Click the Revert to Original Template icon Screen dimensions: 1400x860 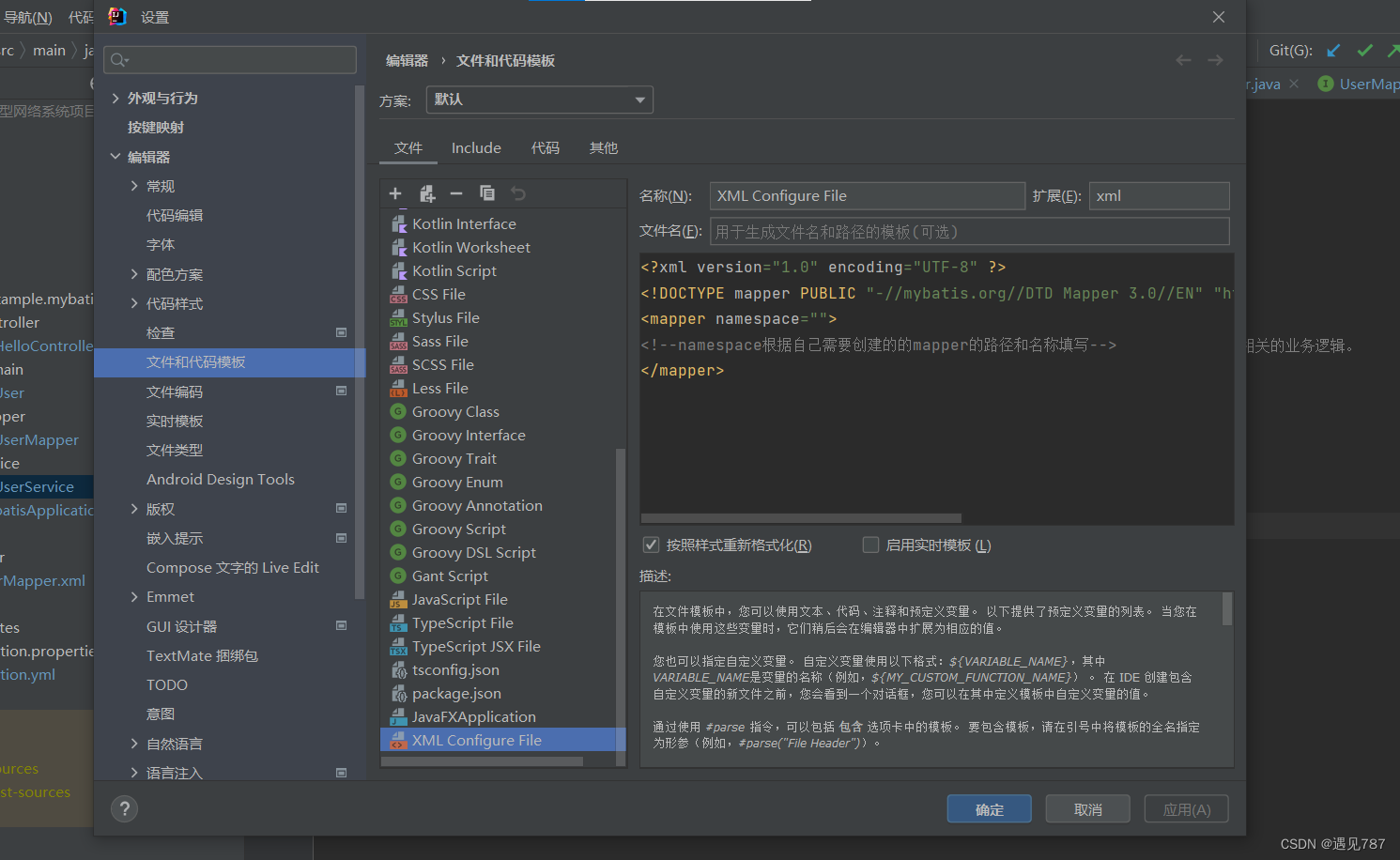tap(518, 193)
